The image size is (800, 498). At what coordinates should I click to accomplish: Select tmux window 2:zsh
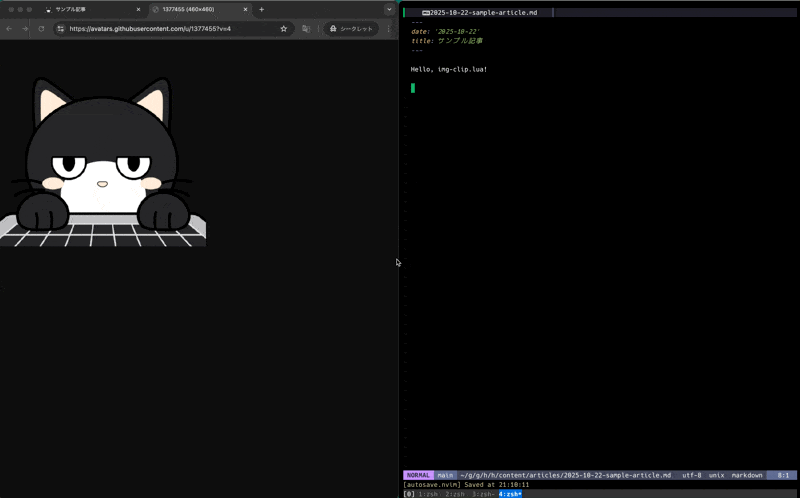tap(455, 494)
